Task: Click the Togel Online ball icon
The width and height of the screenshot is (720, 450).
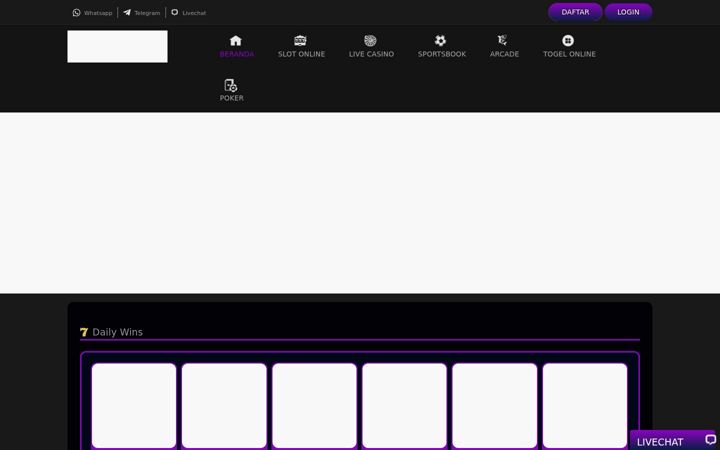Action: (x=568, y=40)
